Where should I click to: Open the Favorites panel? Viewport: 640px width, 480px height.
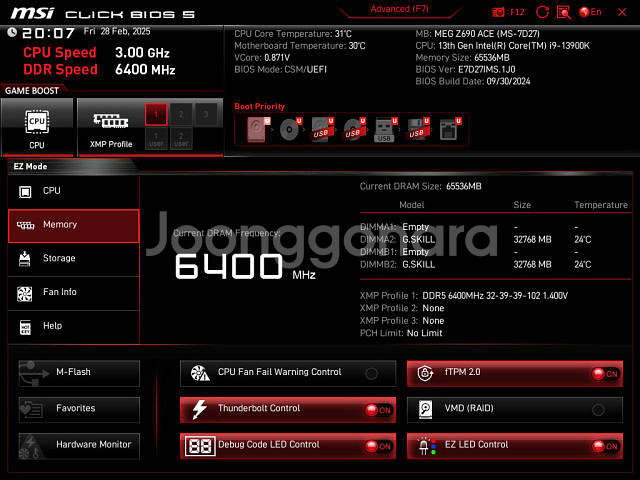pos(79,409)
